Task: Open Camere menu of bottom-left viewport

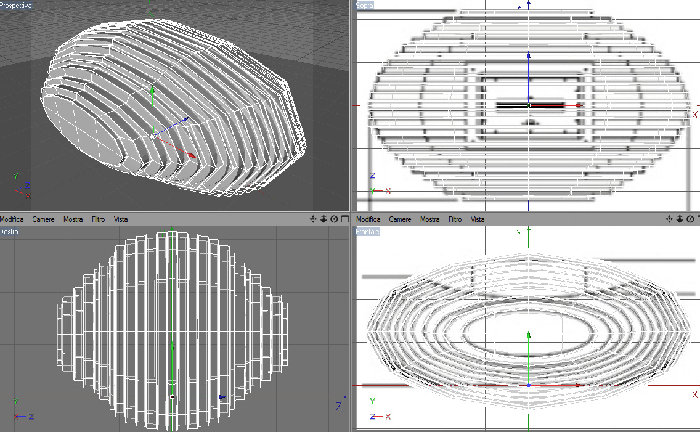Action: (x=43, y=219)
